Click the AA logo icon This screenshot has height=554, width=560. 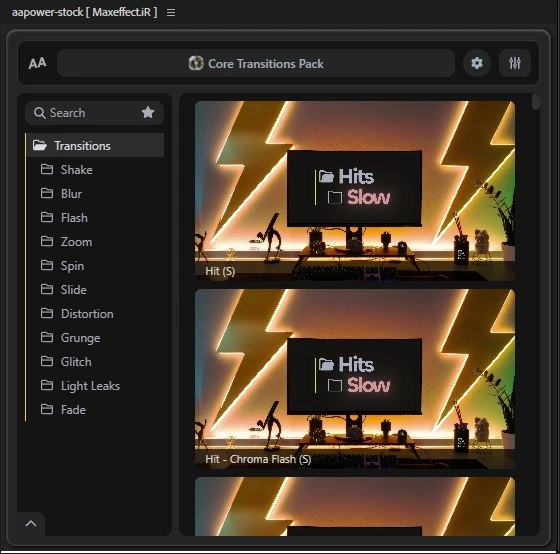[38, 63]
